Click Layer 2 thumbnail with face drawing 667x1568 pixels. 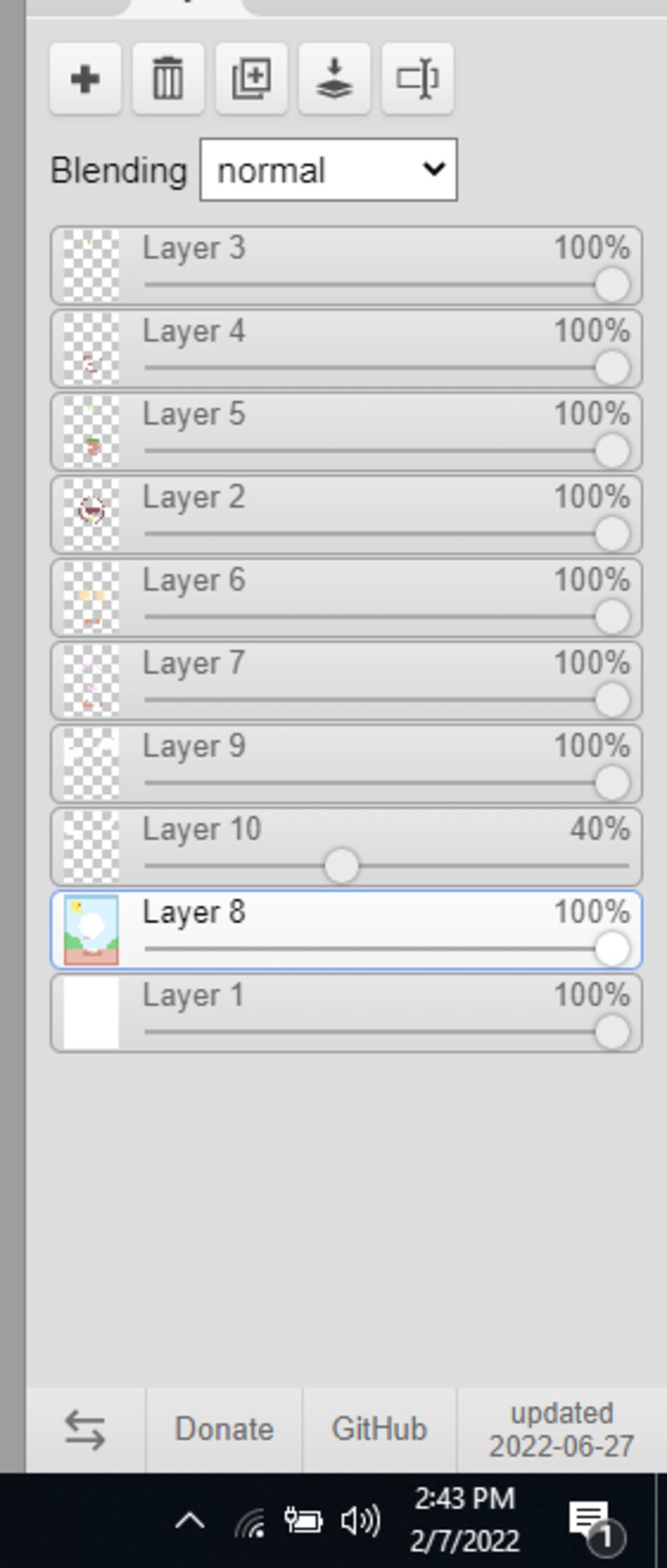[91, 515]
